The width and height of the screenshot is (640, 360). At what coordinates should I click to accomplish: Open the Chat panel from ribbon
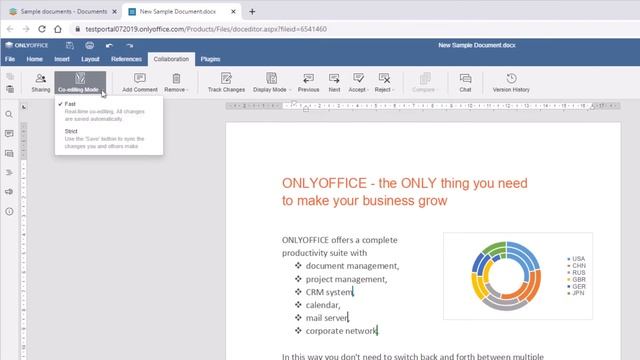click(465, 82)
